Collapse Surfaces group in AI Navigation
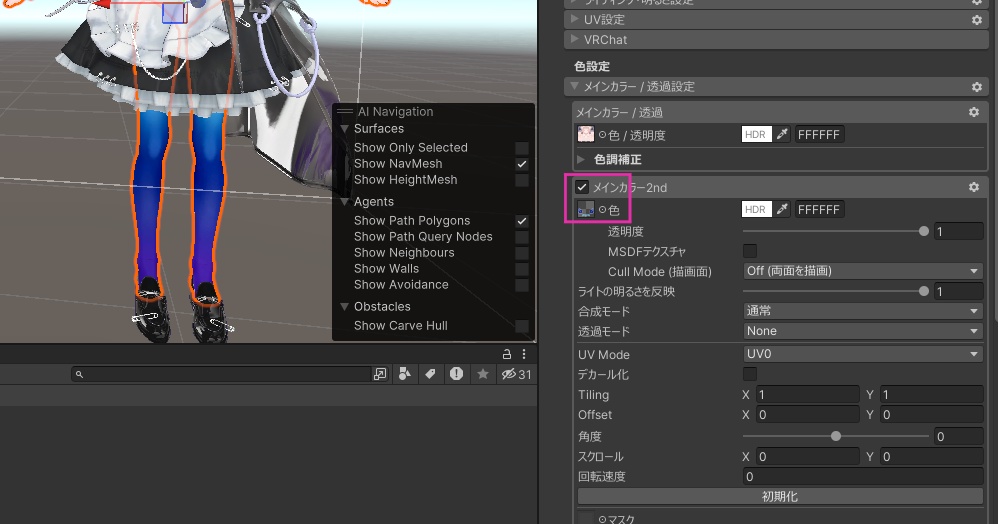The image size is (998, 524). [344, 129]
